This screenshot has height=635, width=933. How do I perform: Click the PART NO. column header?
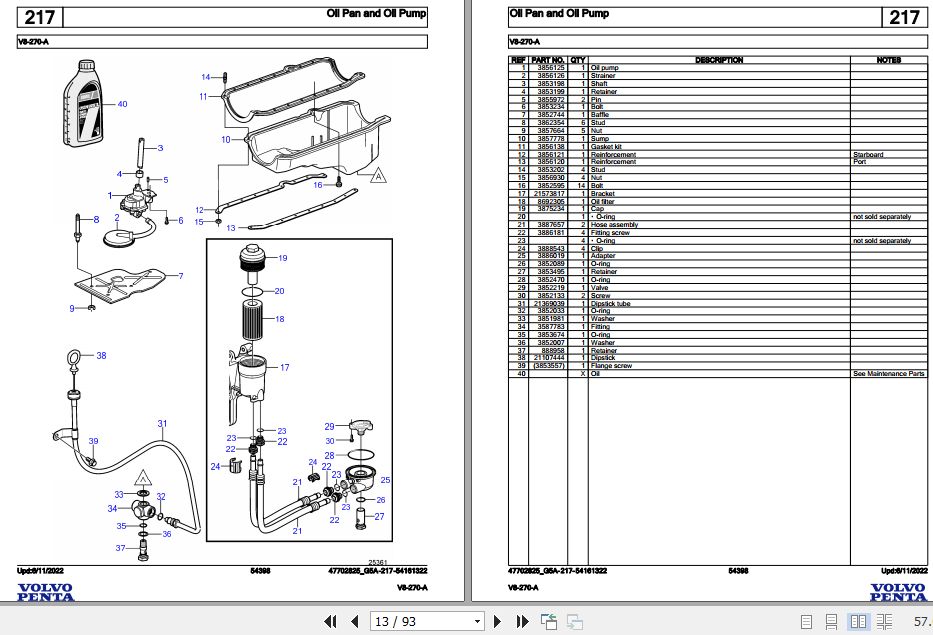[547, 60]
